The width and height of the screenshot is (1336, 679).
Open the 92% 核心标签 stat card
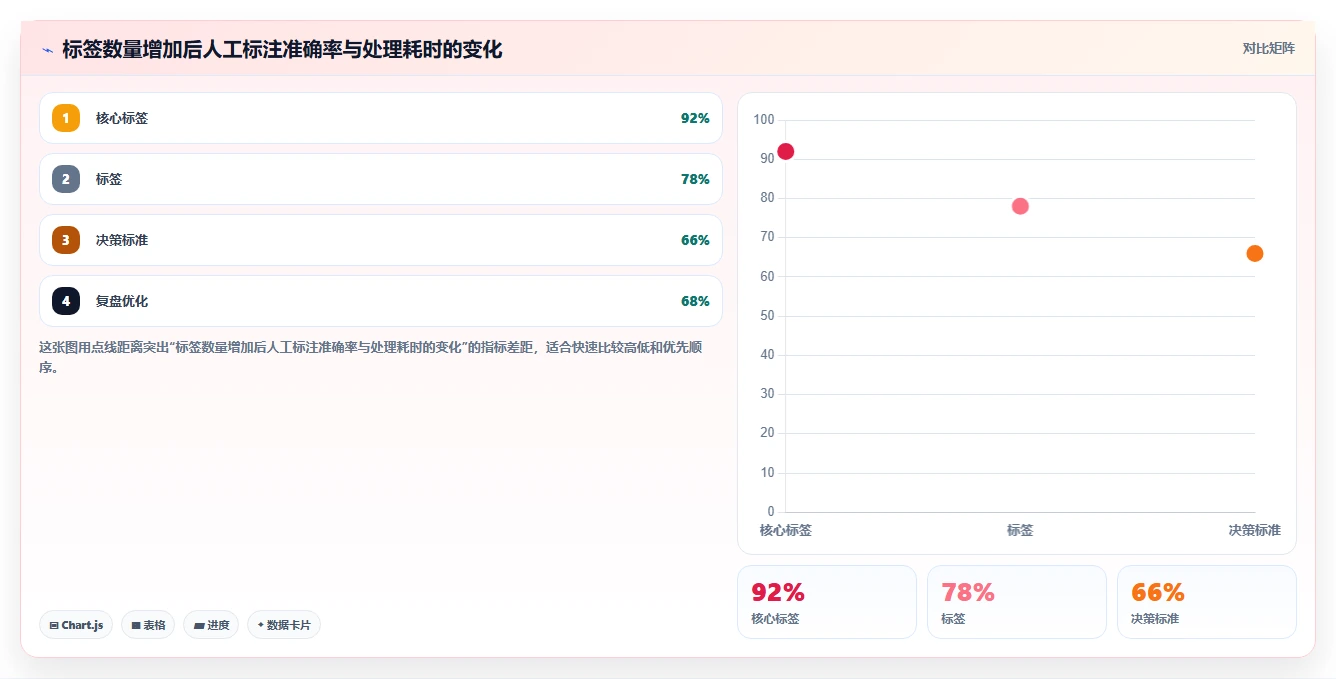pos(827,602)
